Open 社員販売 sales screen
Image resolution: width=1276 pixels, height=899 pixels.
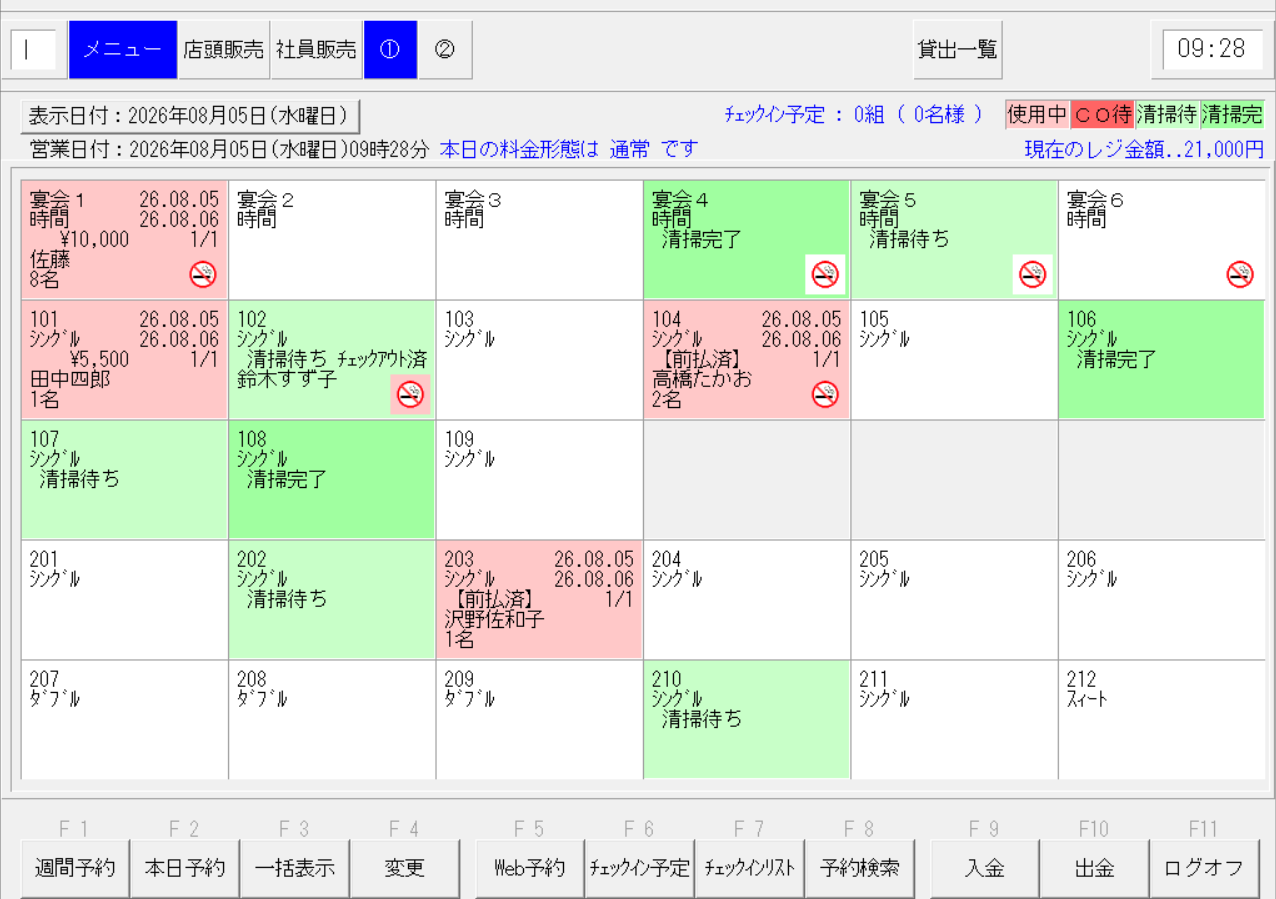click(x=316, y=49)
